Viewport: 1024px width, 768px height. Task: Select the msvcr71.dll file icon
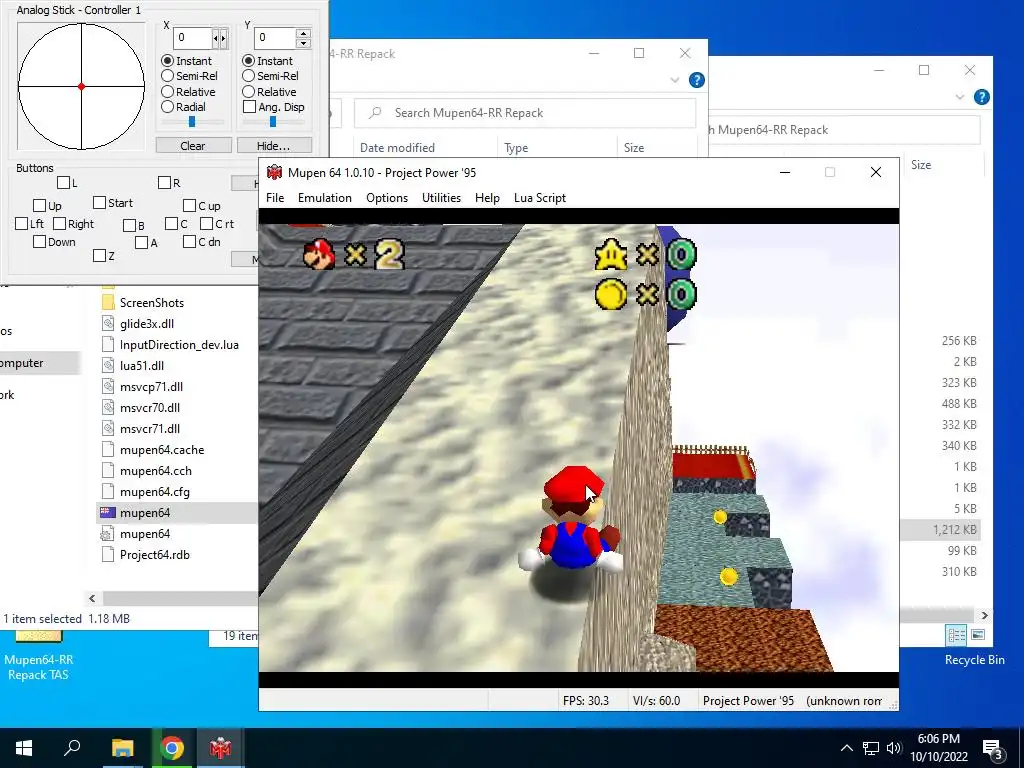point(108,428)
